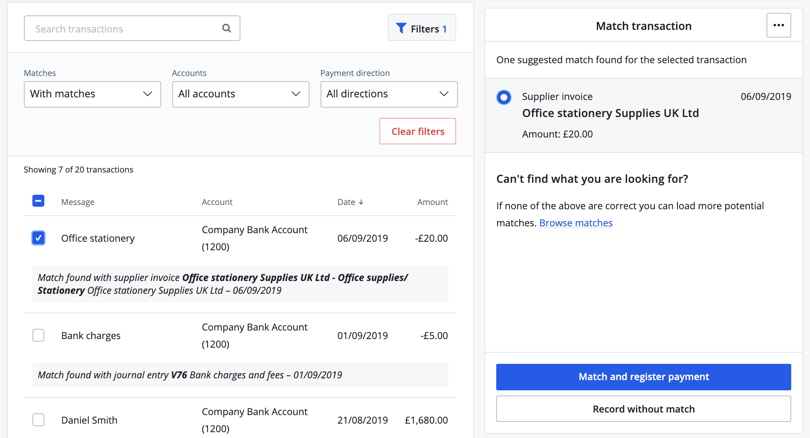
Task: Follow the Browse matches link
Action: tap(576, 223)
